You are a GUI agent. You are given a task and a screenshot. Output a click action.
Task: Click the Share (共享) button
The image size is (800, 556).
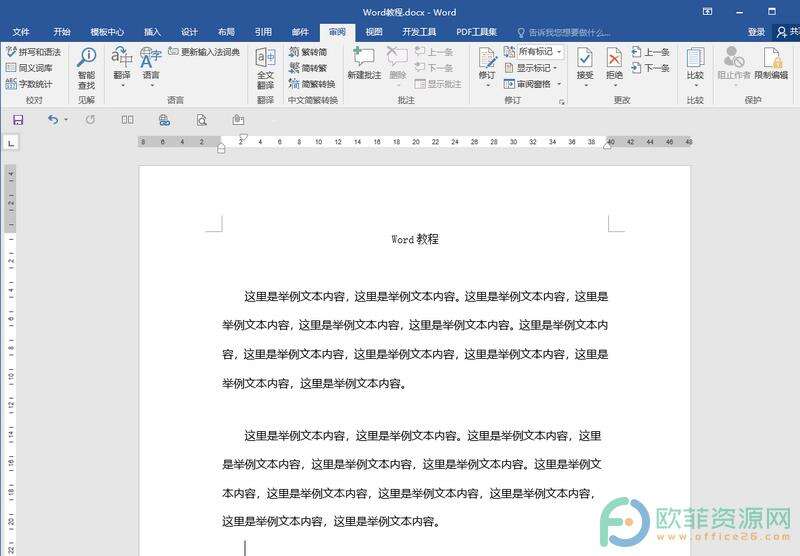pos(788,32)
